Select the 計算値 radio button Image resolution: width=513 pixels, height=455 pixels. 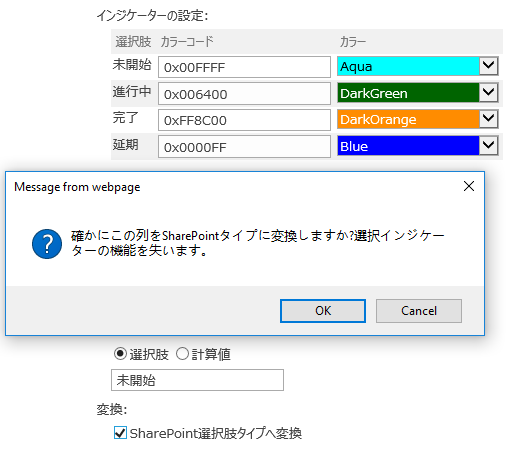click(182, 354)
